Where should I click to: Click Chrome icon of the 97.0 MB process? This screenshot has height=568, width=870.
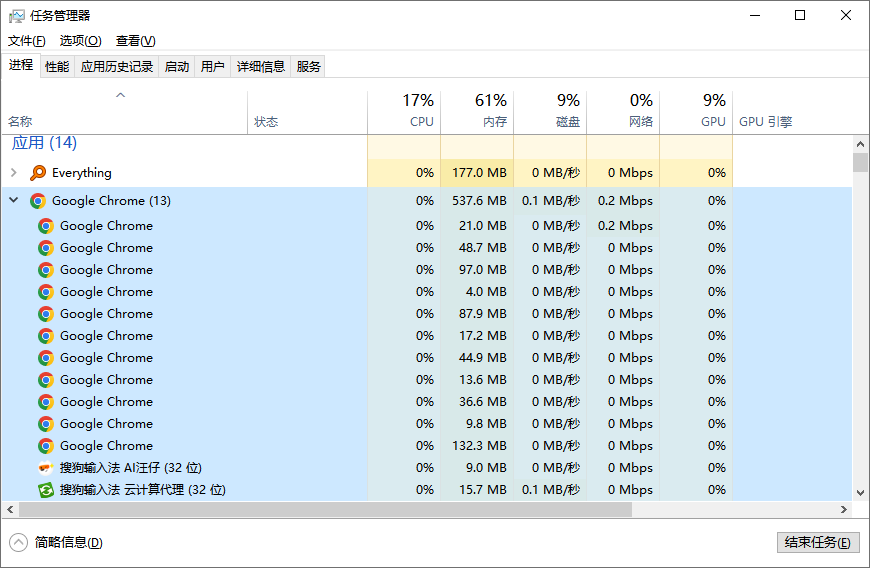click(46, 270)
